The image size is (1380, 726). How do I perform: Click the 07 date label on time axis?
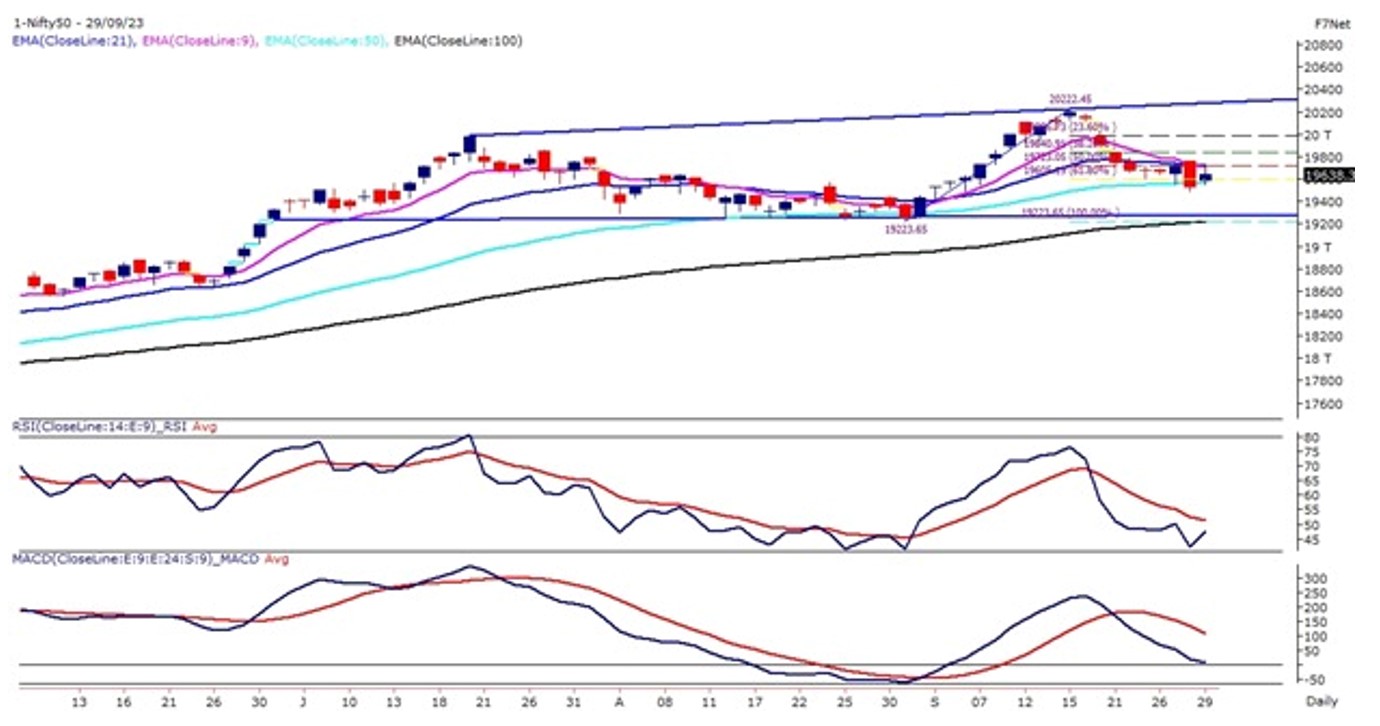click(979, 700)
